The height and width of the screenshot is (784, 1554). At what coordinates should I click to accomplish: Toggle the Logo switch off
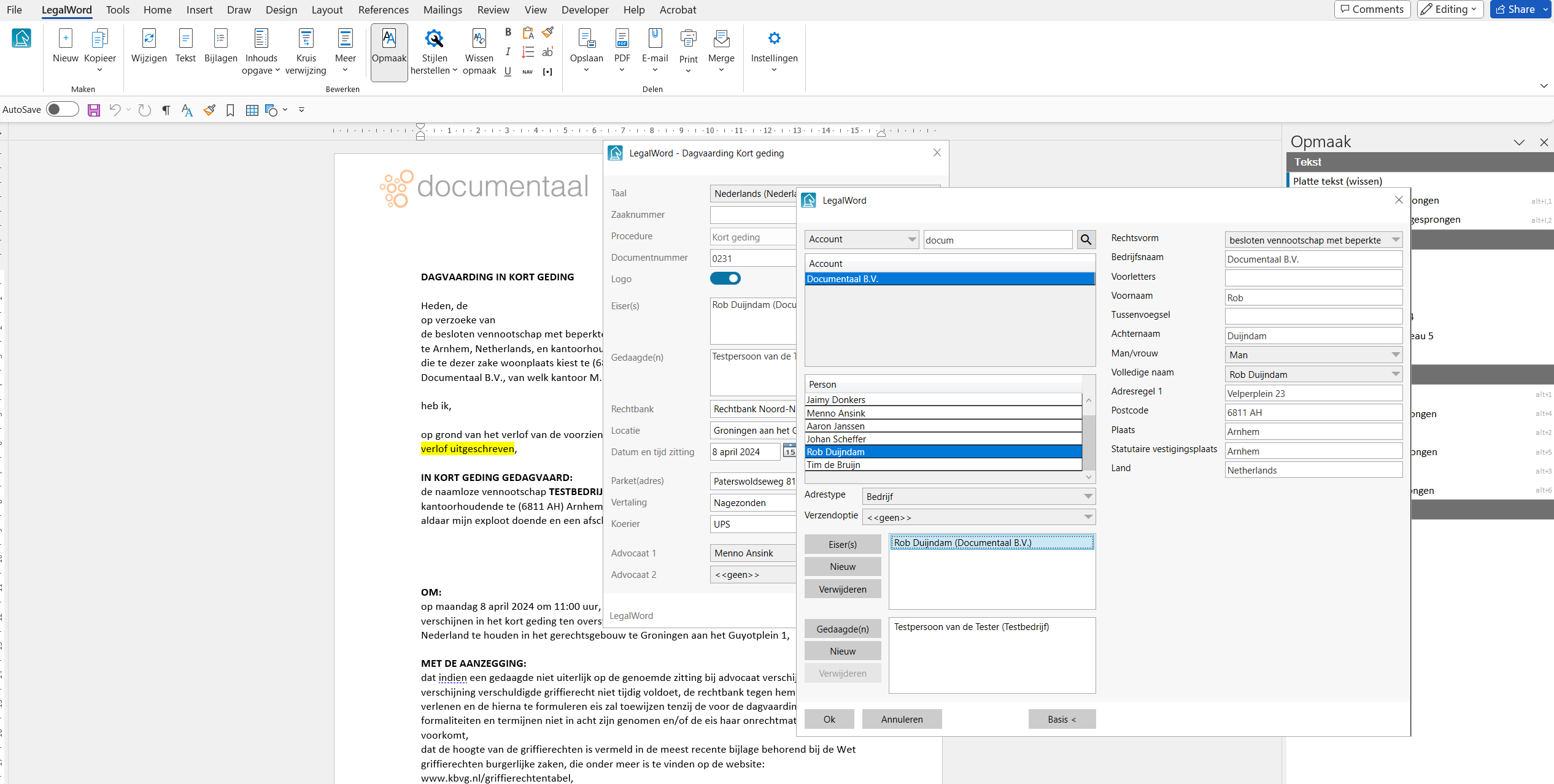point(725,279)
